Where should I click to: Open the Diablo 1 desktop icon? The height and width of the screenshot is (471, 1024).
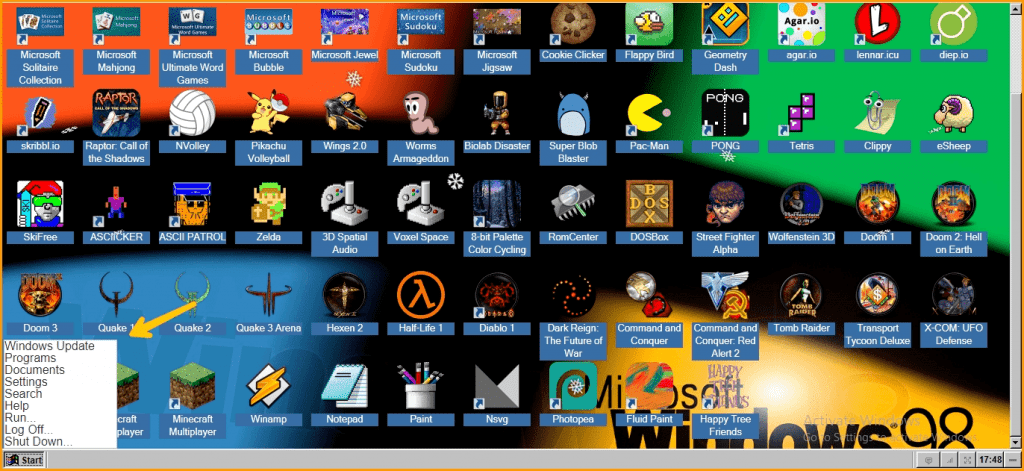(x=497, y=295)
